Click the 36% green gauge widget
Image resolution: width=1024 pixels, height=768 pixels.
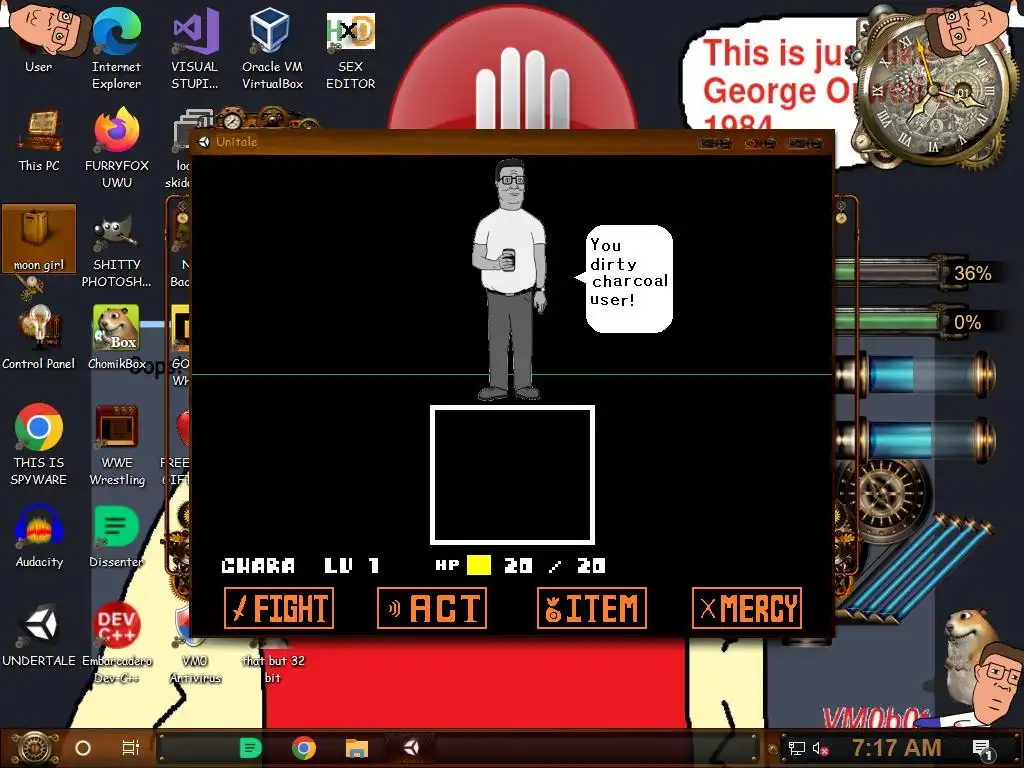pyautogui.click(x=914, y=273)
